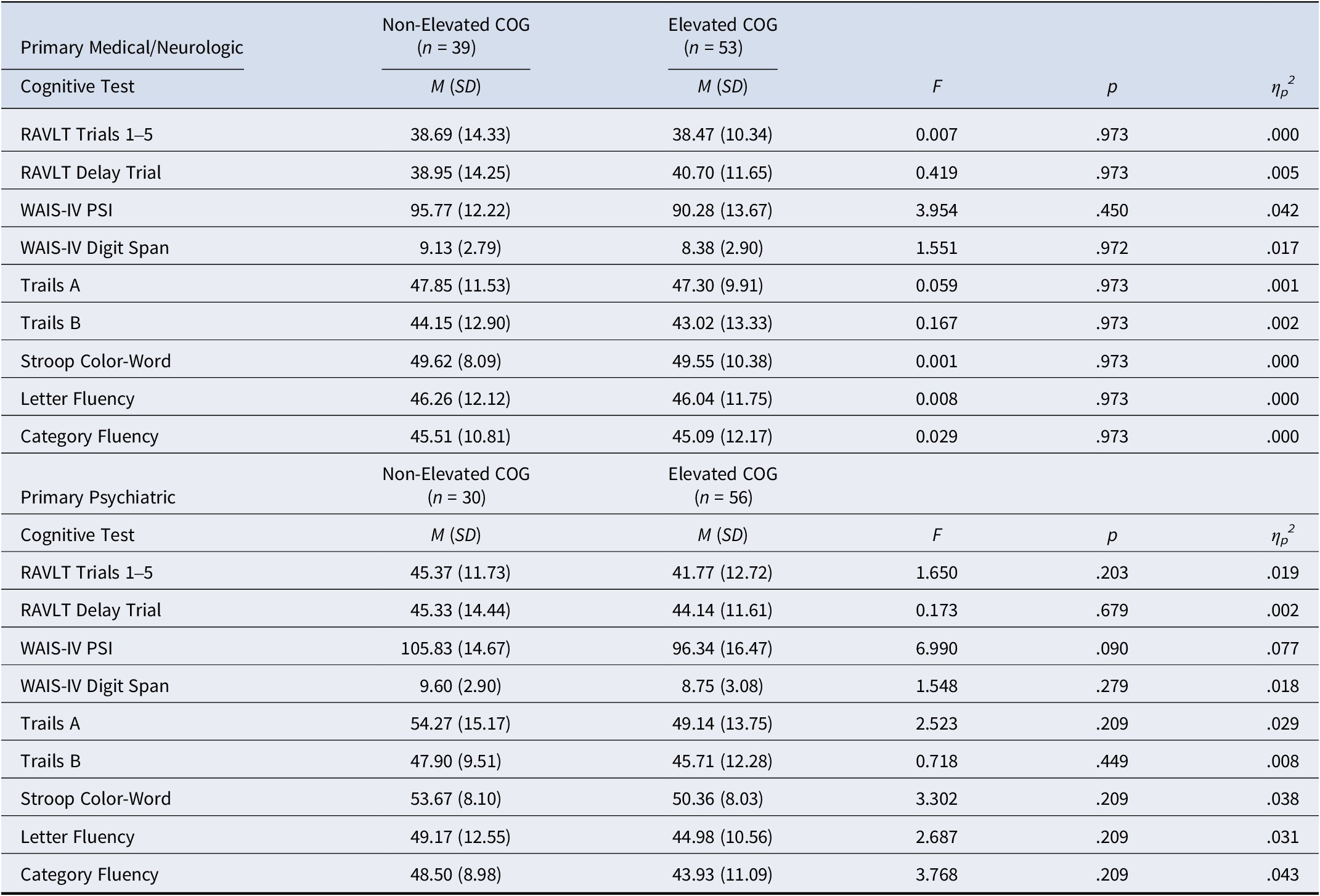Click F value 0.001
Screen dimensions: 1320x896
pyautogui.click(x=937, y=361)
